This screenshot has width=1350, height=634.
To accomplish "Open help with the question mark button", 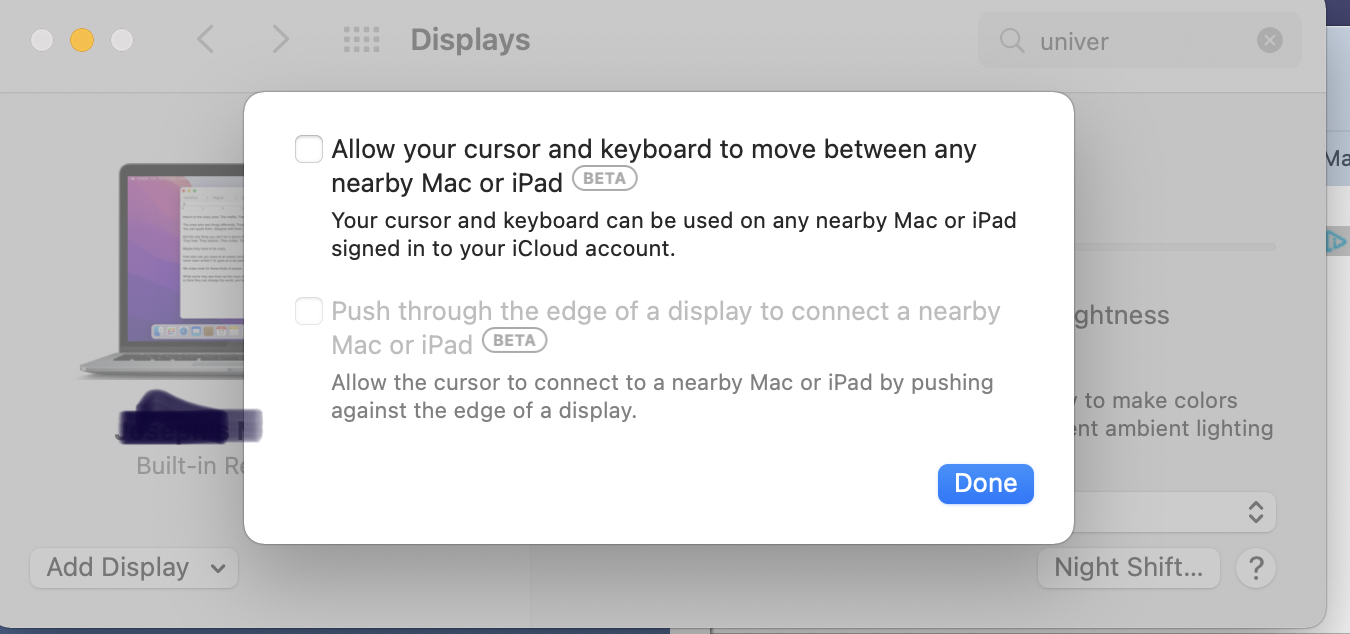I will [1256, 568].
